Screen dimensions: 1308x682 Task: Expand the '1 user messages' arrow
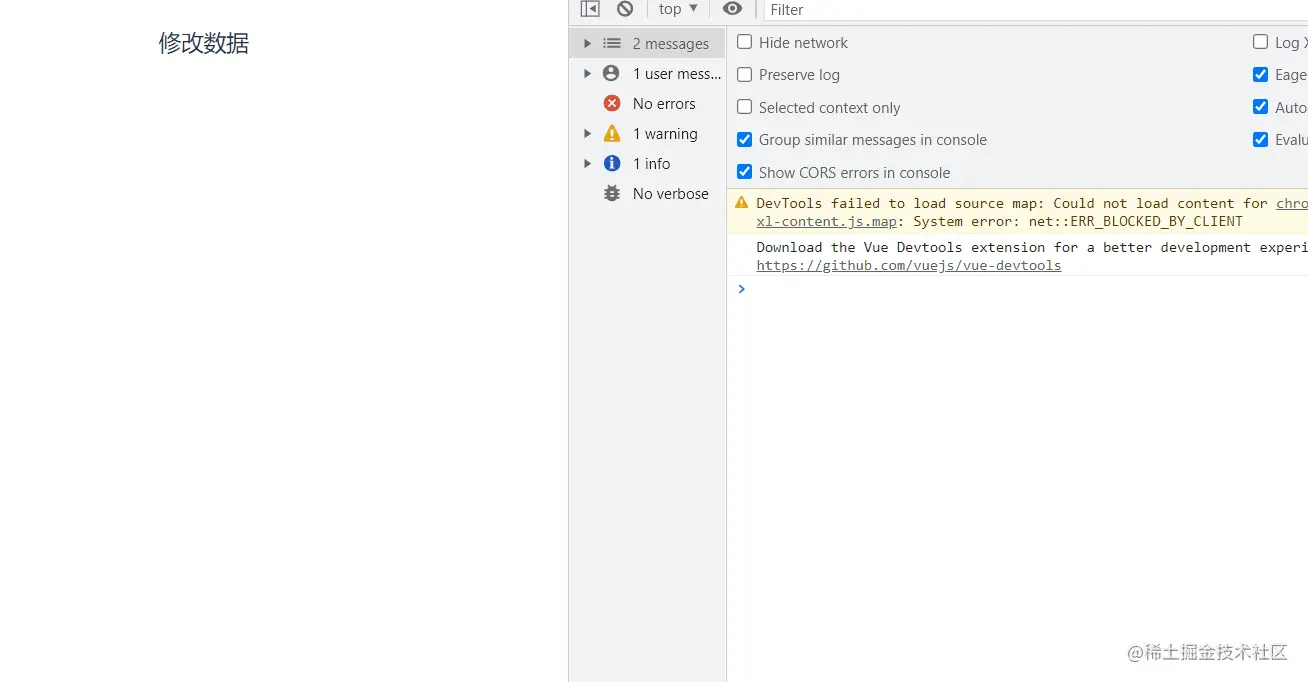587,74
